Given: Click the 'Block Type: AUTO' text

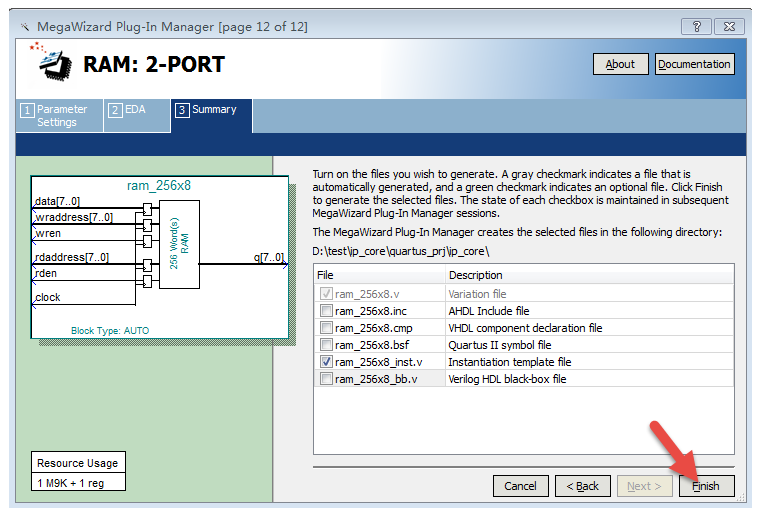Looking at the screenshot, I should pos(110,331).
